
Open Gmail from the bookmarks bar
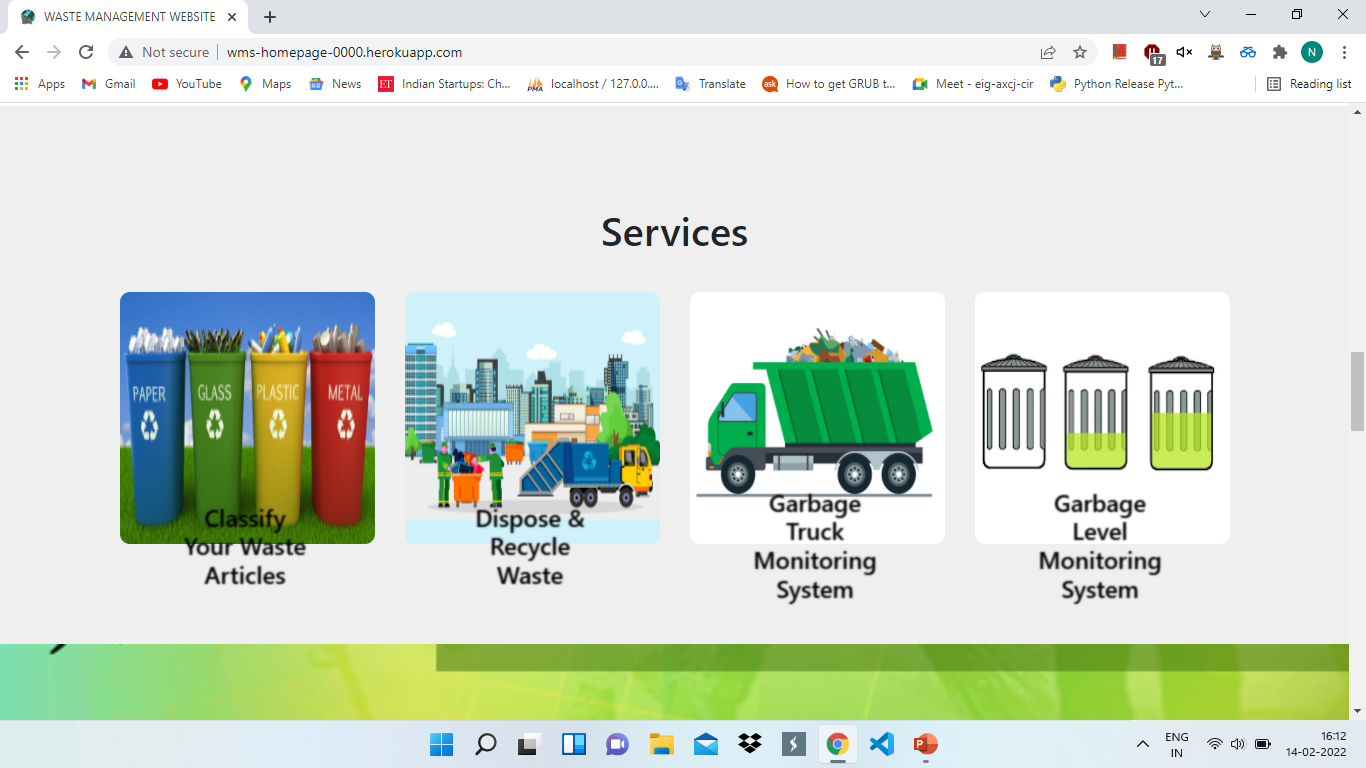click(x=107, y=84)
